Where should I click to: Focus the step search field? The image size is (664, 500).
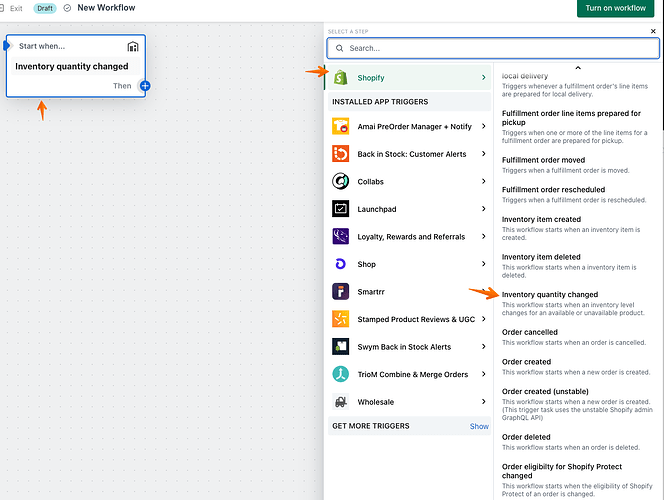(493, 48)
